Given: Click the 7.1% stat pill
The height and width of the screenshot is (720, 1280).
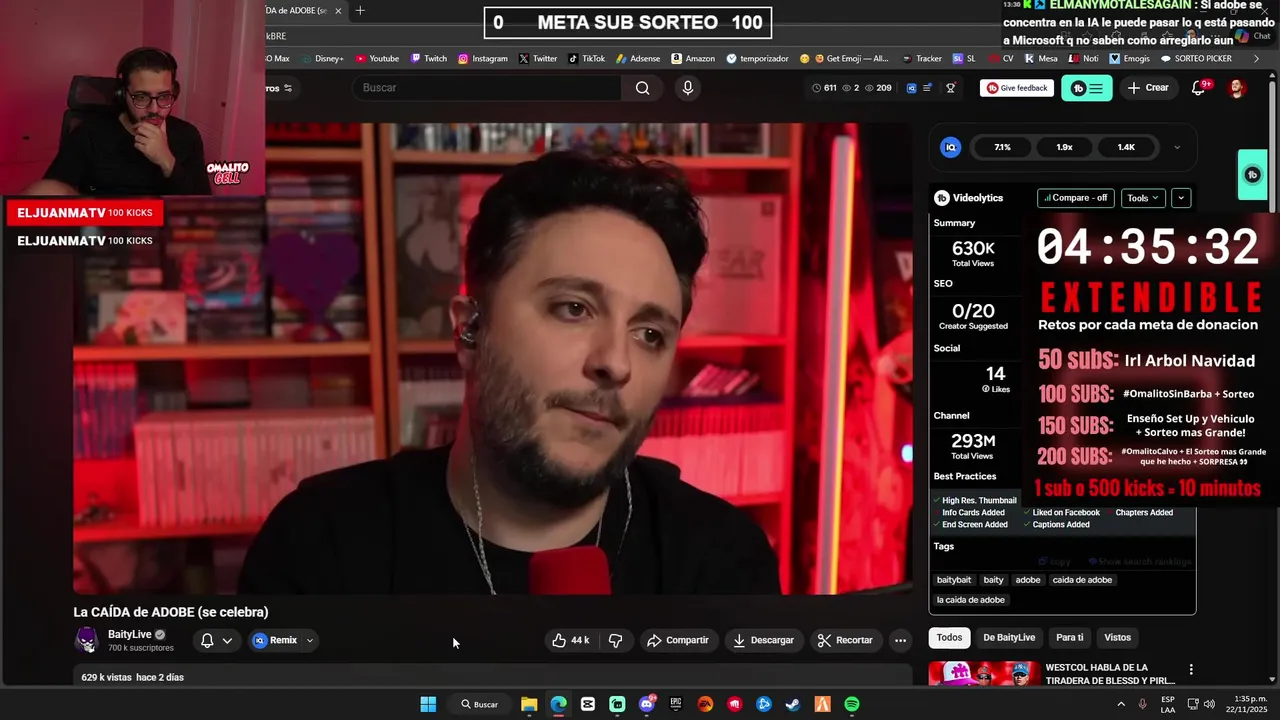Looking at the screenshot, I should [x=1002, y=147].
